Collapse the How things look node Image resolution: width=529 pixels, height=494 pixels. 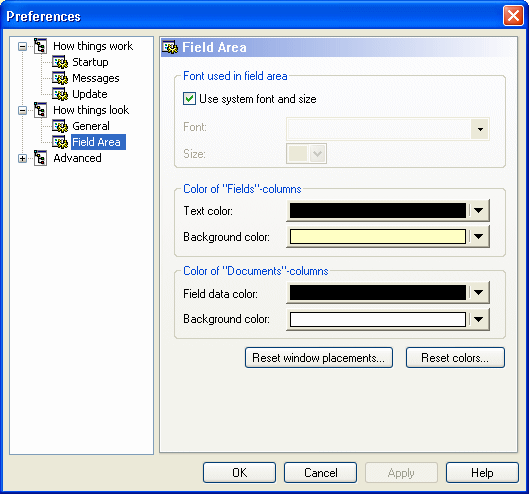click(x=22, y=110)
